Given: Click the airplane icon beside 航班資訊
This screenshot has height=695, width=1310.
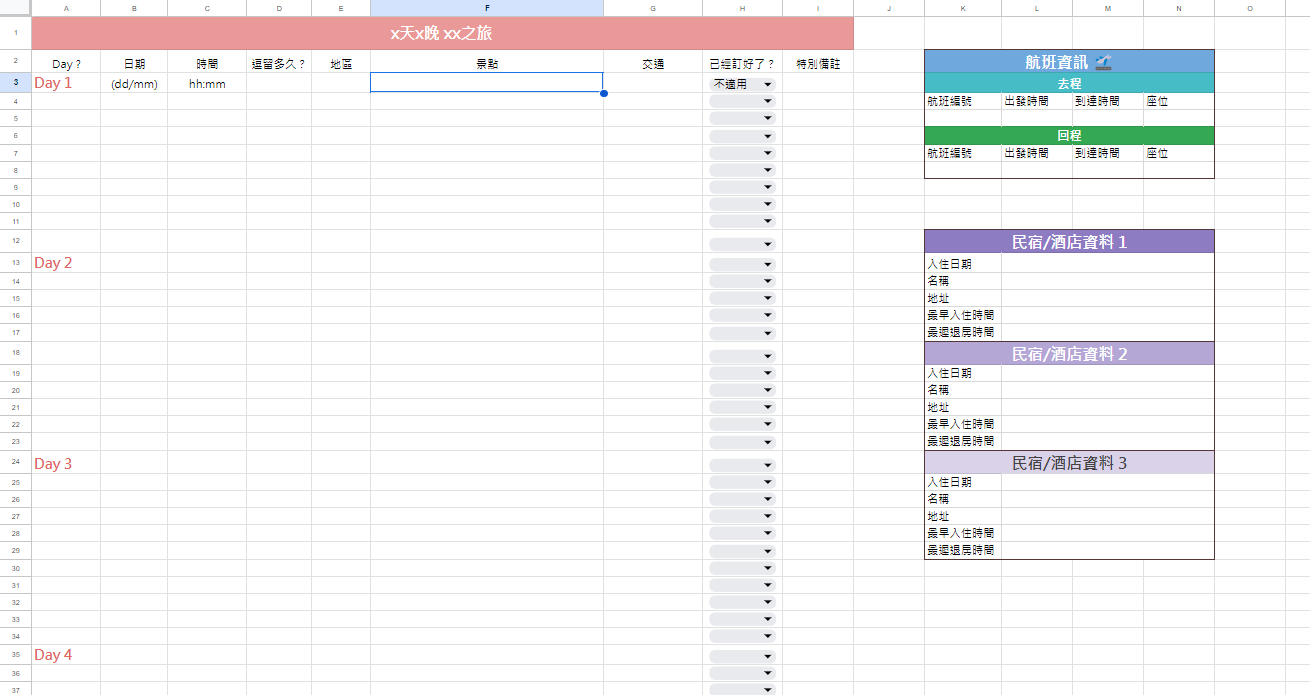Looking at the screenshot, I should [1102, 62].
